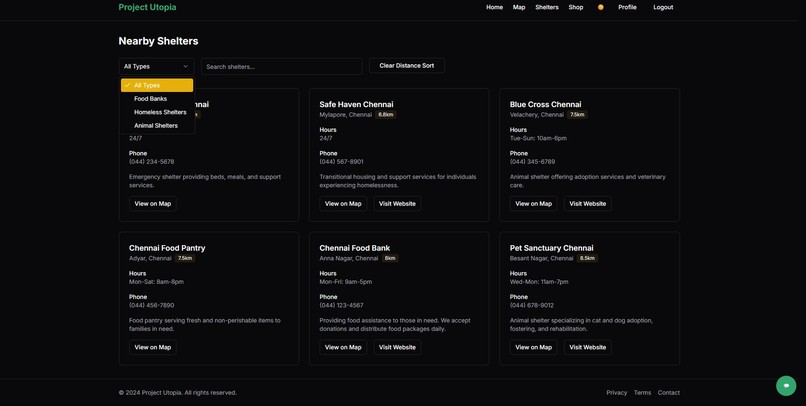Image resolution: width=806 pixels, height=406 pixels.
Task: Click the Pet Sanctuary Chennai title
Action: (x=552, y=248)
